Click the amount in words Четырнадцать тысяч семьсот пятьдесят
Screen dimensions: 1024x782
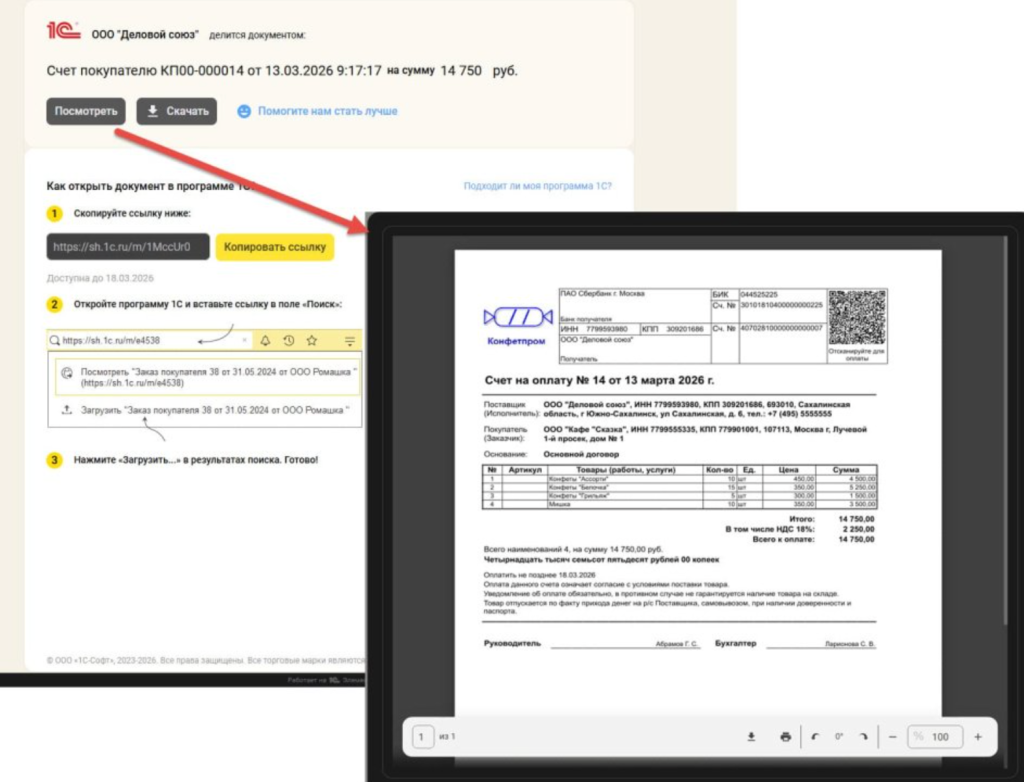point(601,560)
